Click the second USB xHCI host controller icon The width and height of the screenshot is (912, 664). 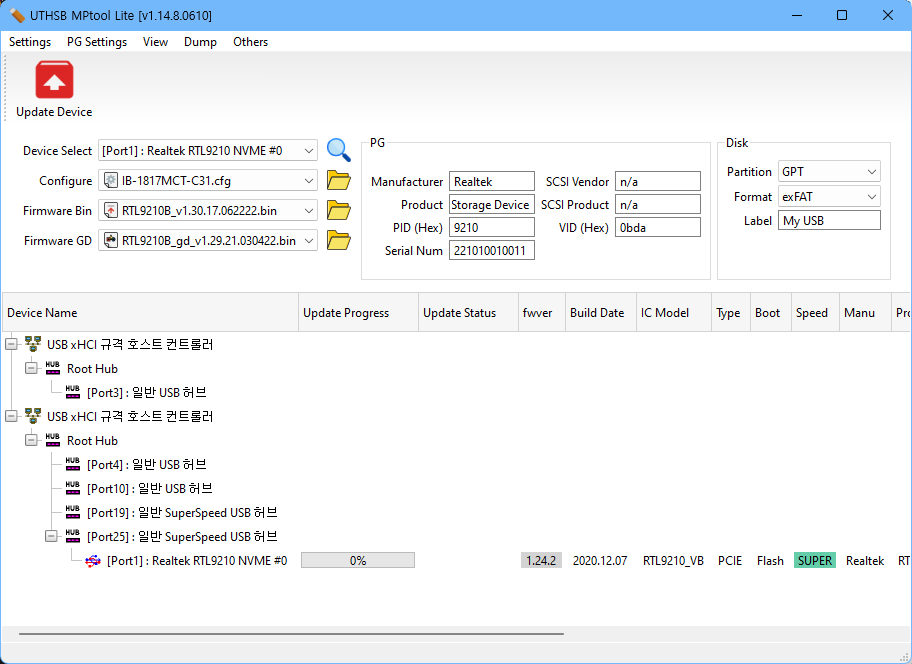click(x=33, y=416)
